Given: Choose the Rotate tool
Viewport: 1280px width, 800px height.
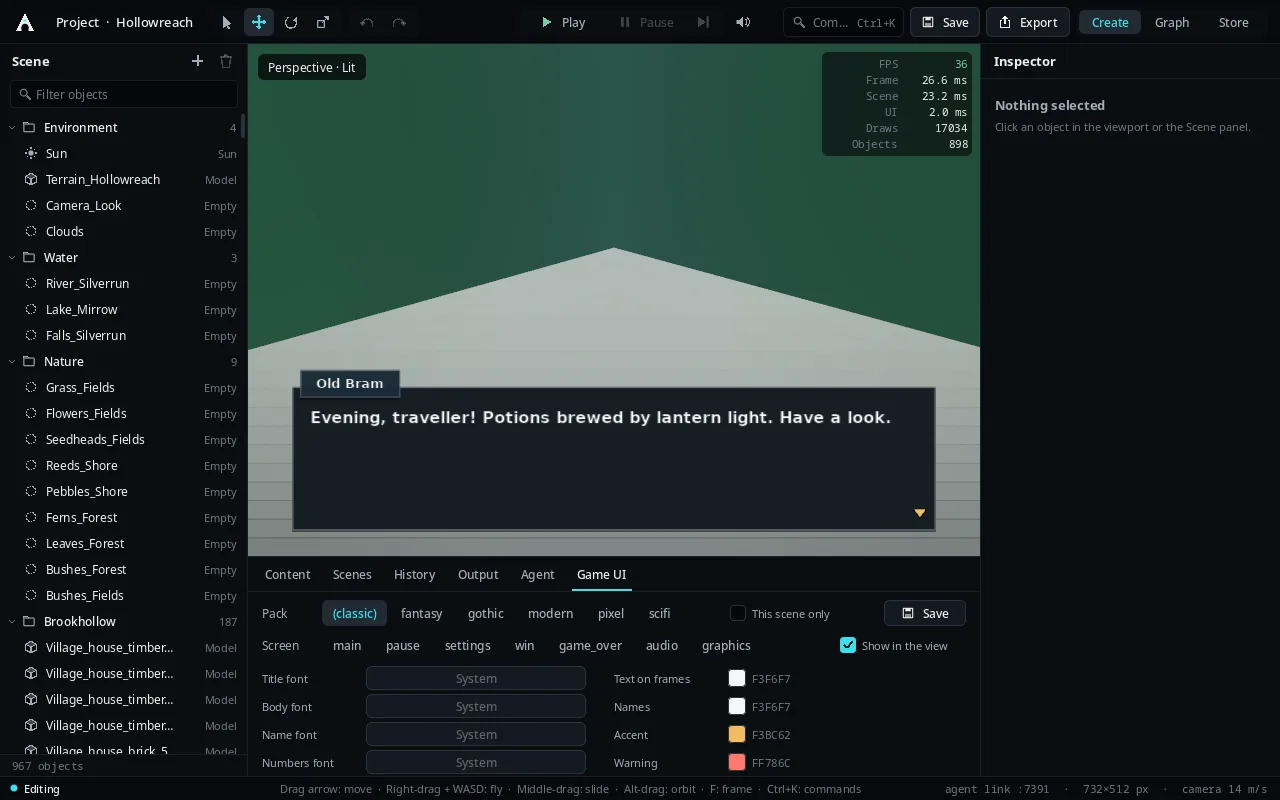Looking at the screenshot, I should 291,22.
